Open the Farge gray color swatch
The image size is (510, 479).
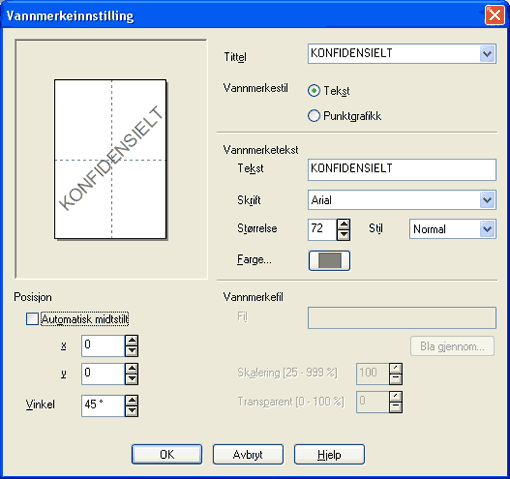(329, 260)
